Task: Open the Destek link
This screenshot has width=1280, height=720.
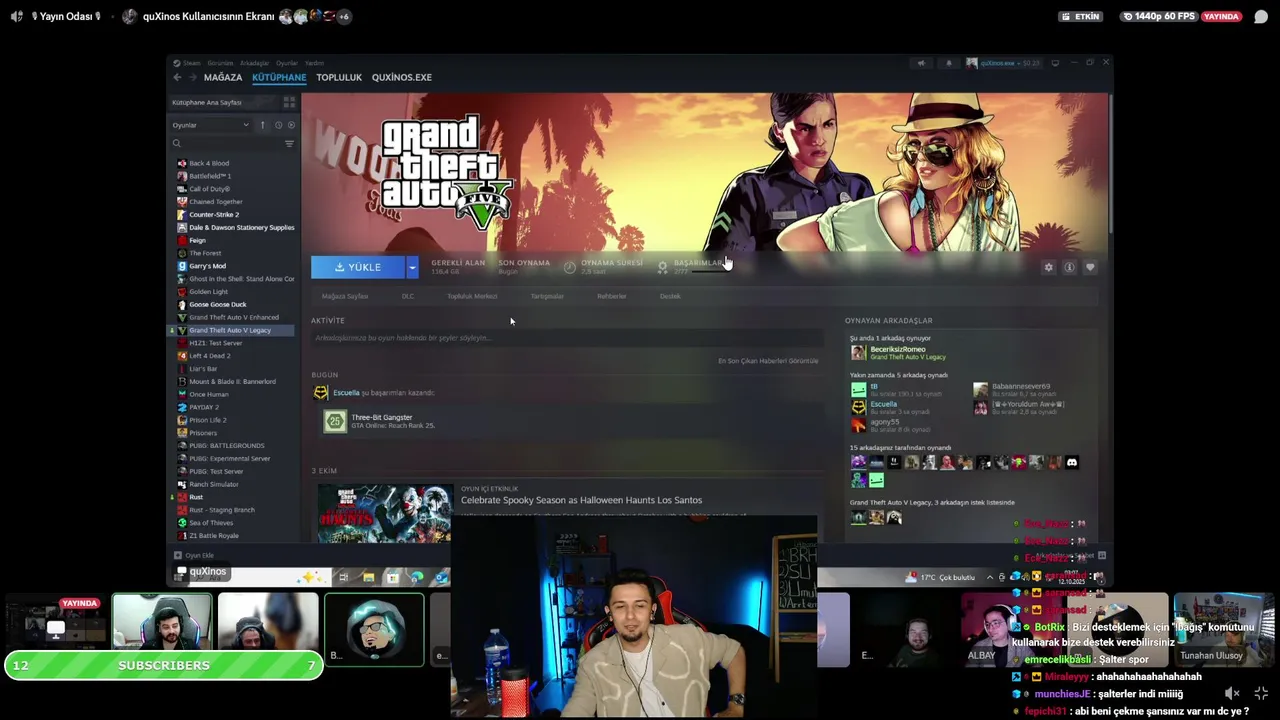Action: [670, 296]
